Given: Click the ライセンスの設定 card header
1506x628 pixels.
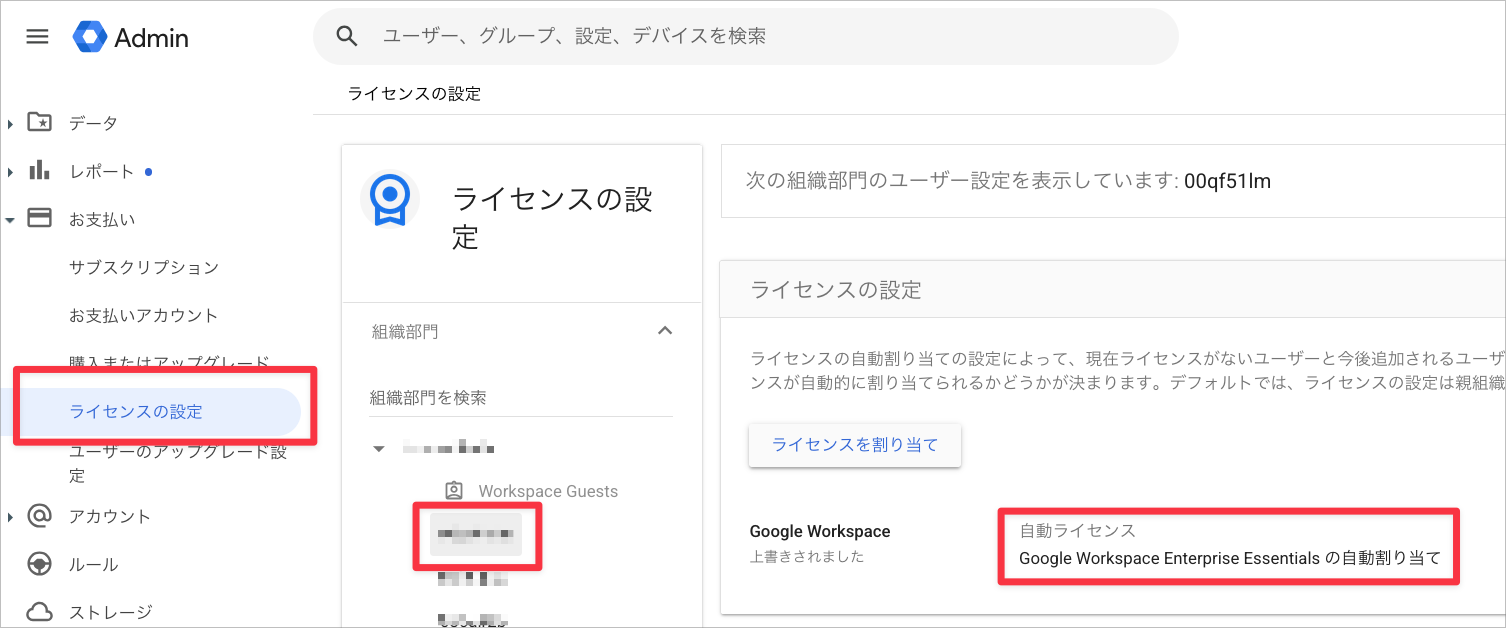Looking at the screenshot, I should point(836,290).
